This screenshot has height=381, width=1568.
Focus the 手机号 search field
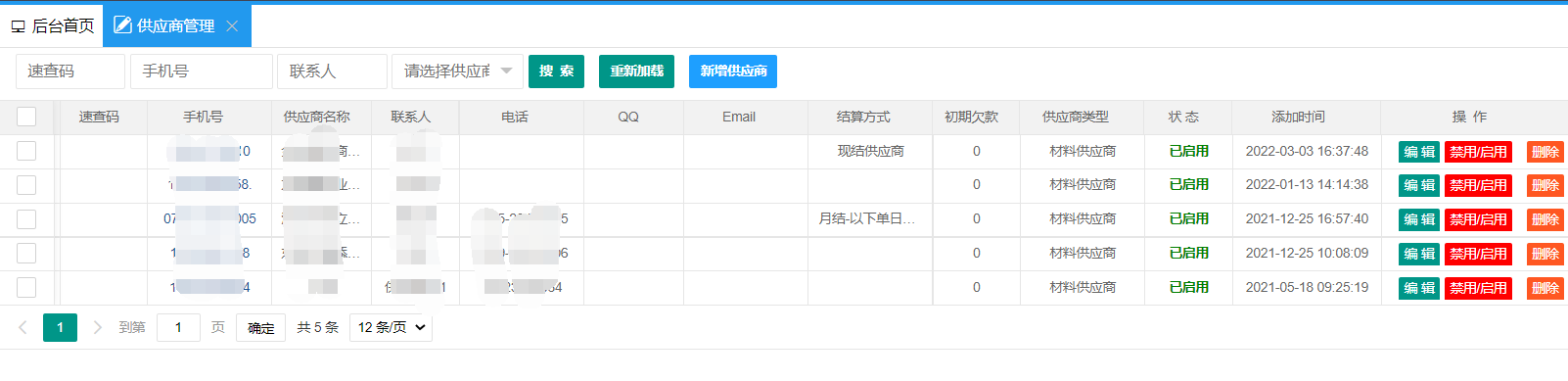[202, 71]
